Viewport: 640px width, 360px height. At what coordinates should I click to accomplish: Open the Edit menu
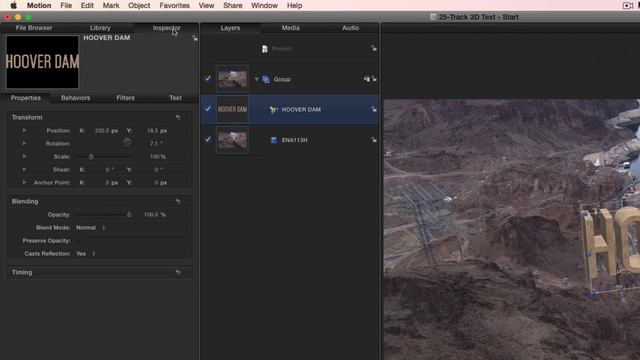(x=87, y=5)
